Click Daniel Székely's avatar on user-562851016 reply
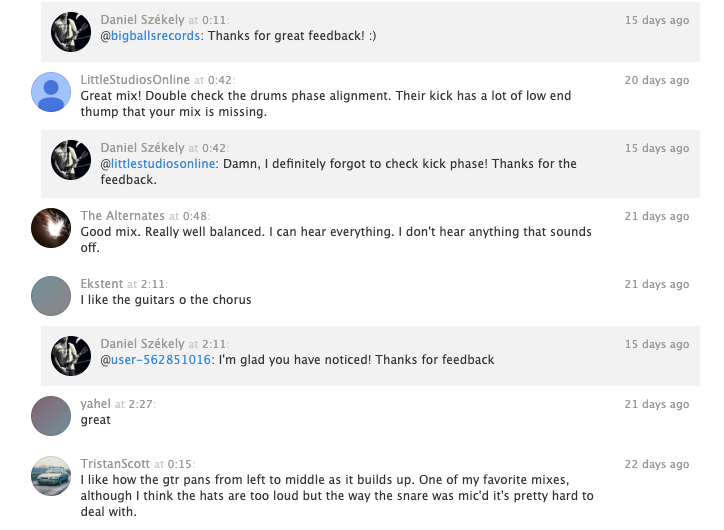 coord(71,356)
